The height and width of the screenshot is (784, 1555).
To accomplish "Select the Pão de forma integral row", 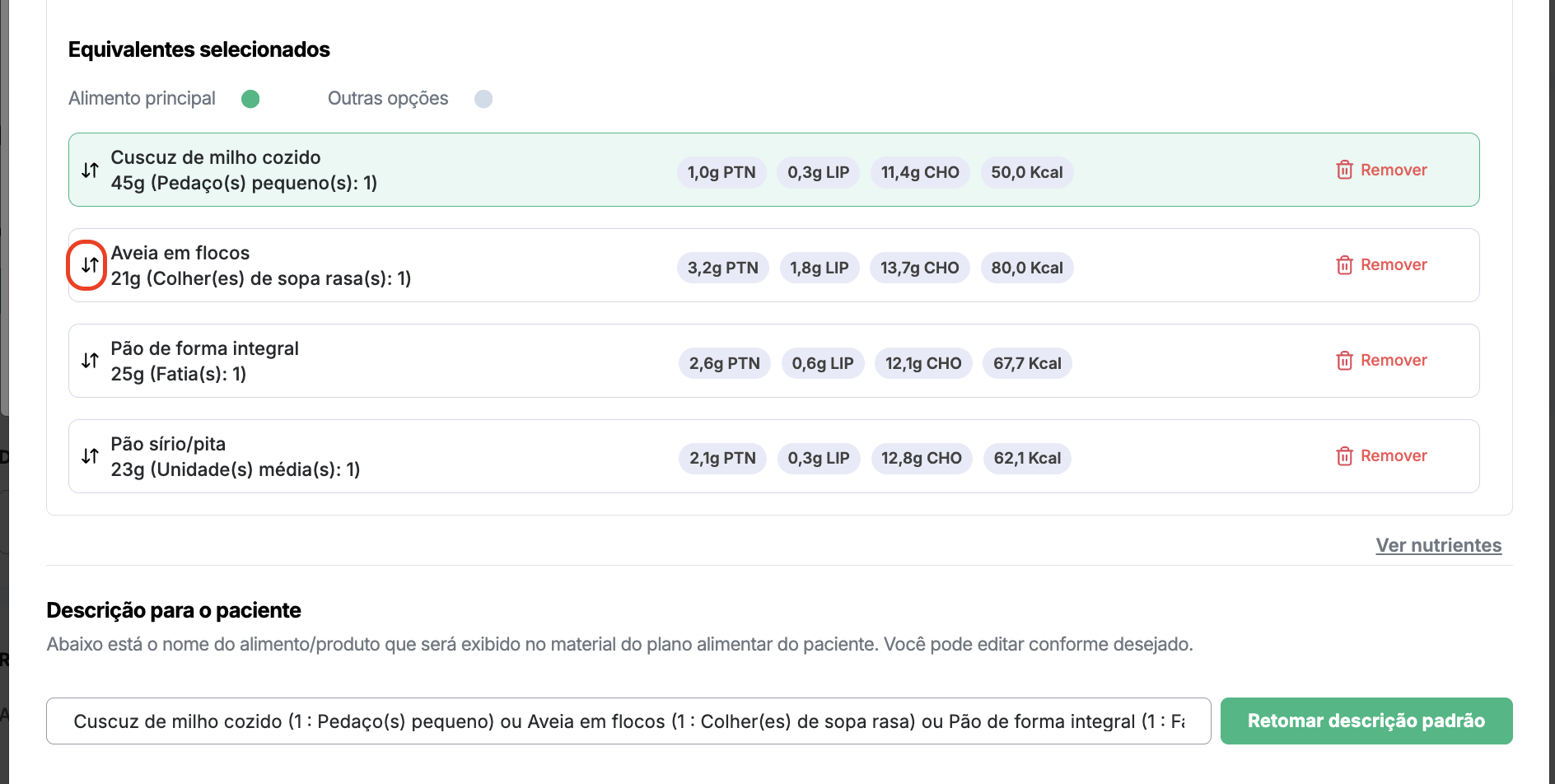I will tap(494, 361).
